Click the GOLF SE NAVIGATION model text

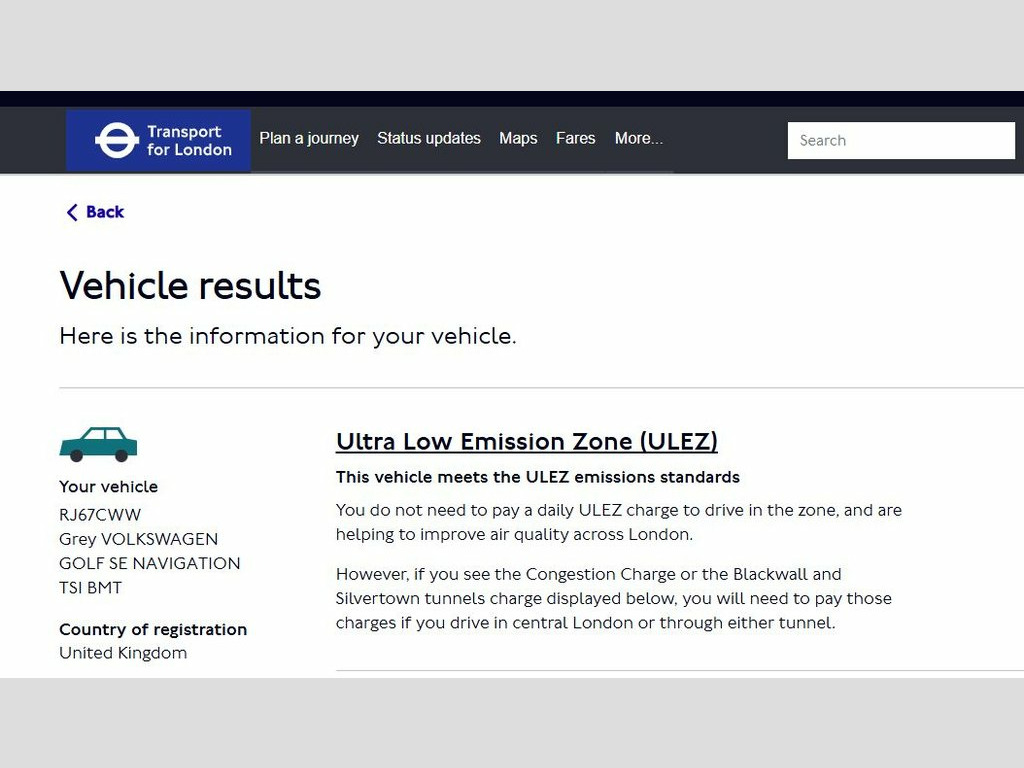[x=150, y=563]
